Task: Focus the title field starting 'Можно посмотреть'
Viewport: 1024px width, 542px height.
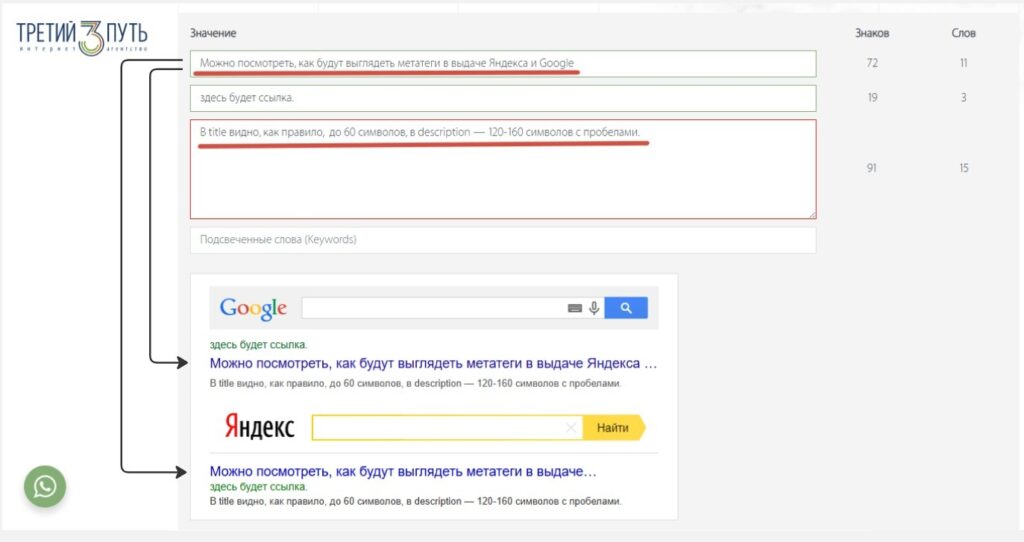Action: point(503,63)
